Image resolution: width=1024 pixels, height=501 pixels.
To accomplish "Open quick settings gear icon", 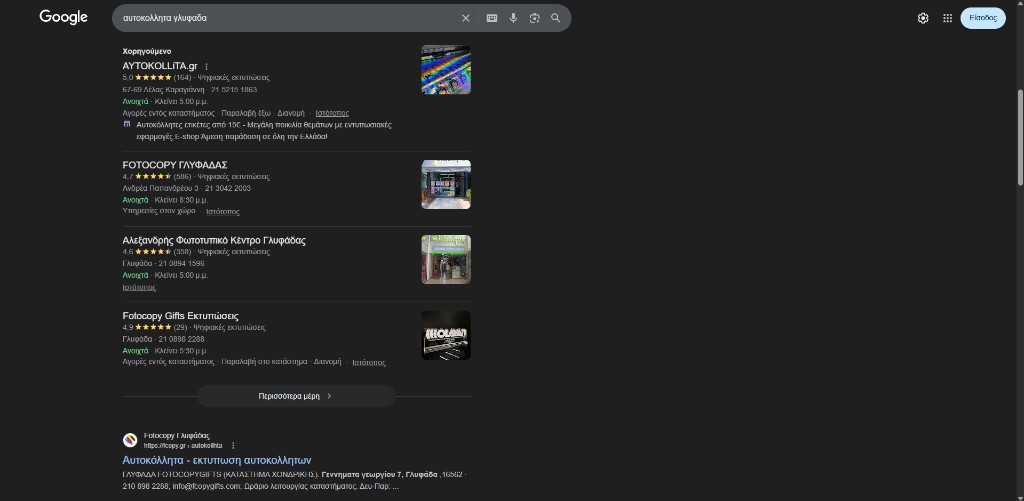I will click(x=923, y=18).
